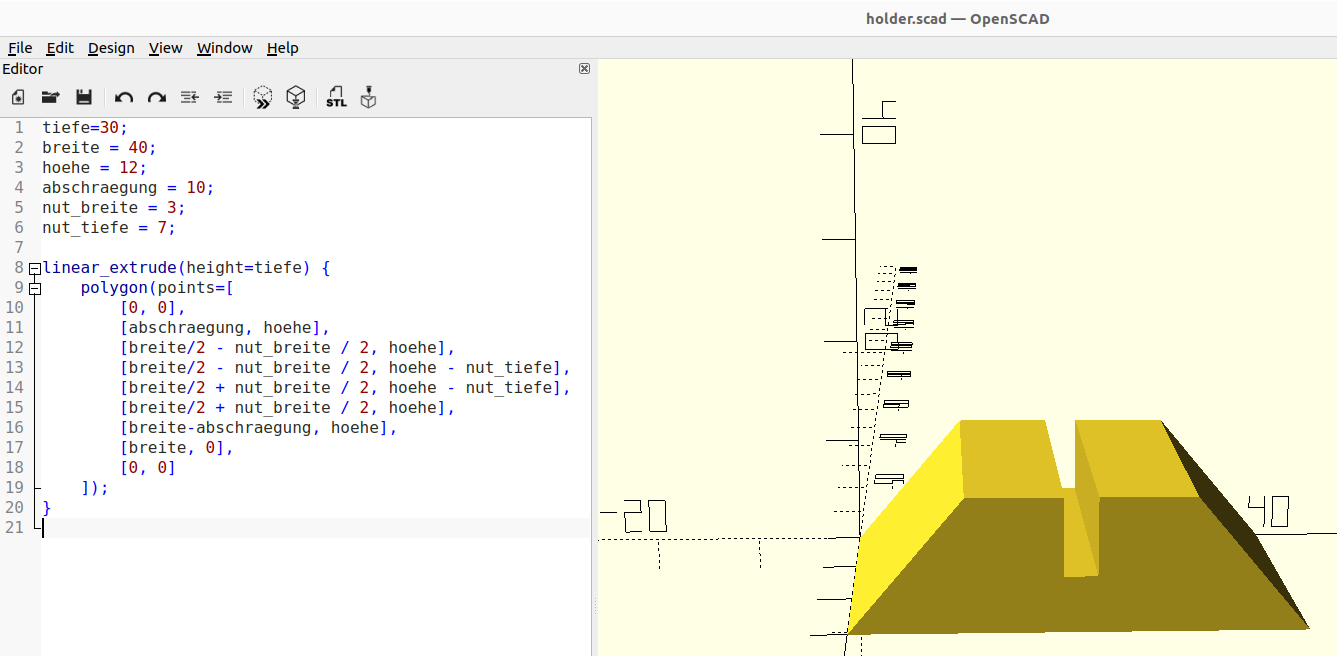1337x656 pixels.
Task: Send the design to the 3D printer
Action: point(369,97)
